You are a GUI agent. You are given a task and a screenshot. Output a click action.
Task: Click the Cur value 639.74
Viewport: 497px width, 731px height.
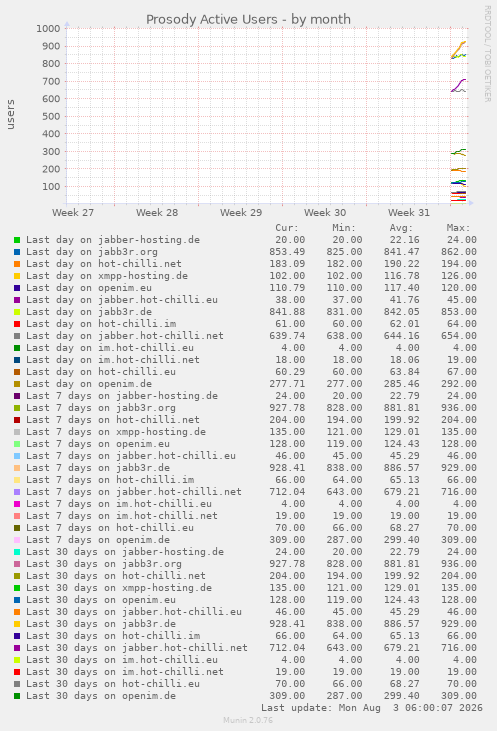coord(287,336)
